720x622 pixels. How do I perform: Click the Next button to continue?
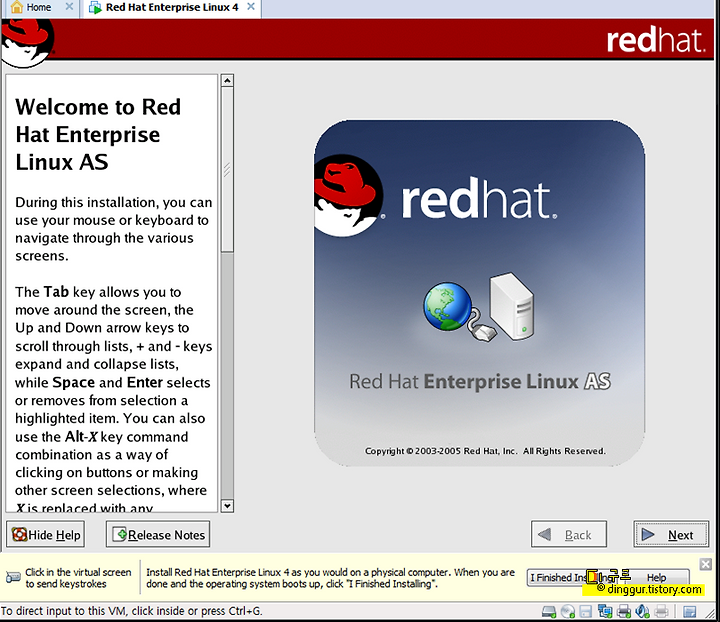pos(671,534)
